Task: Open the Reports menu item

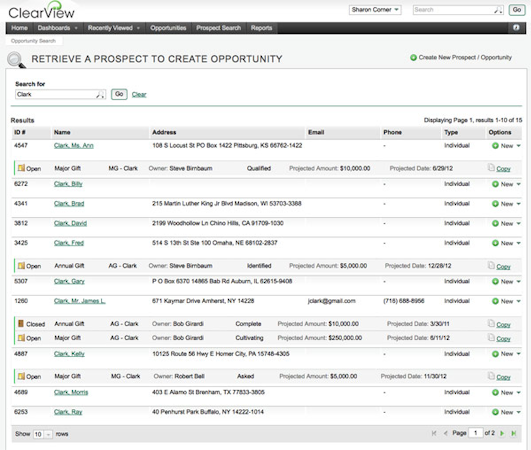Action: (x=261, y=28)
